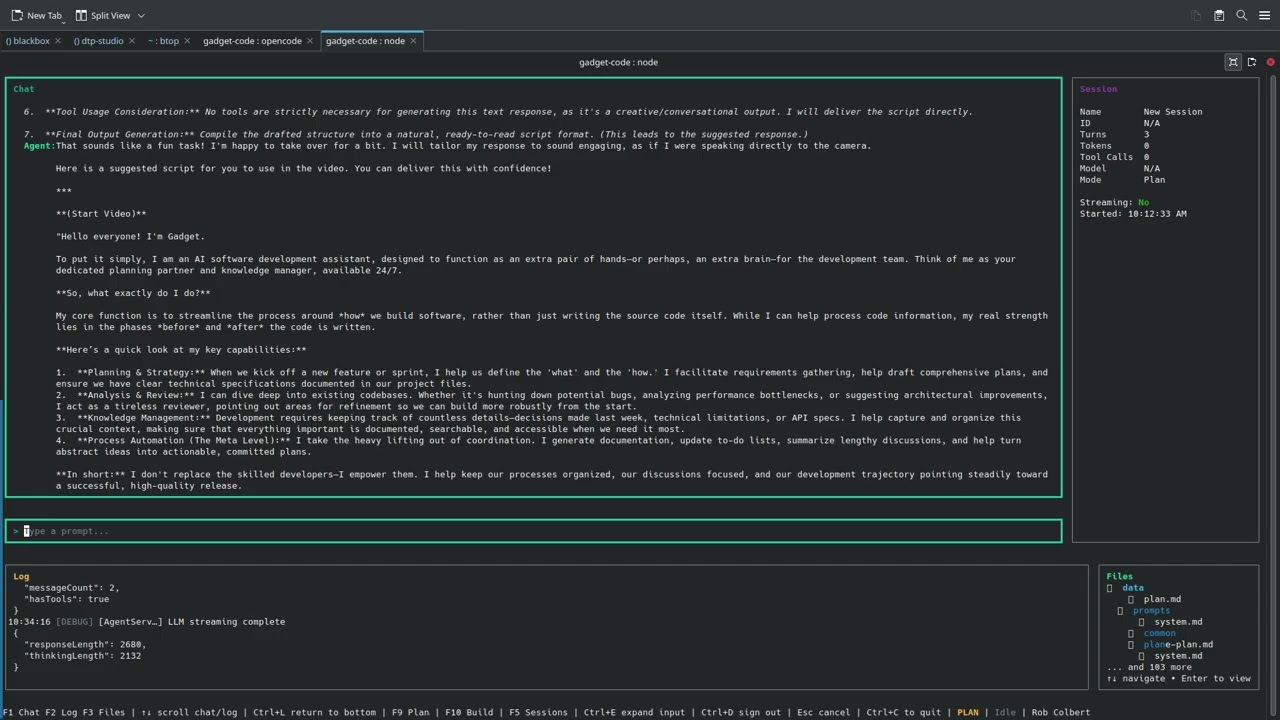
Task: Click the Log panel title
Action: click(21, 576)
